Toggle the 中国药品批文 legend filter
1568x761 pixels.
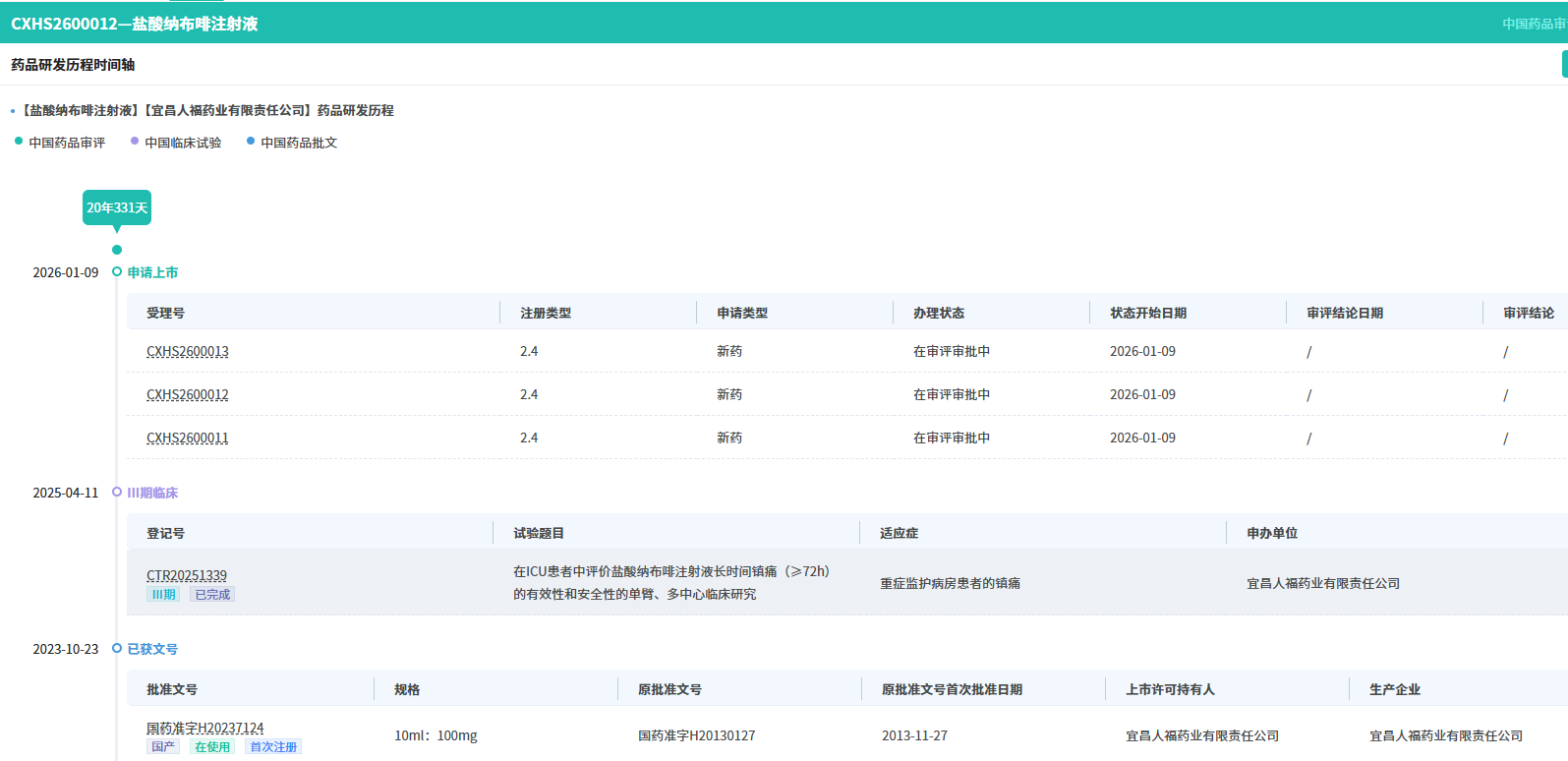point(292,143)
